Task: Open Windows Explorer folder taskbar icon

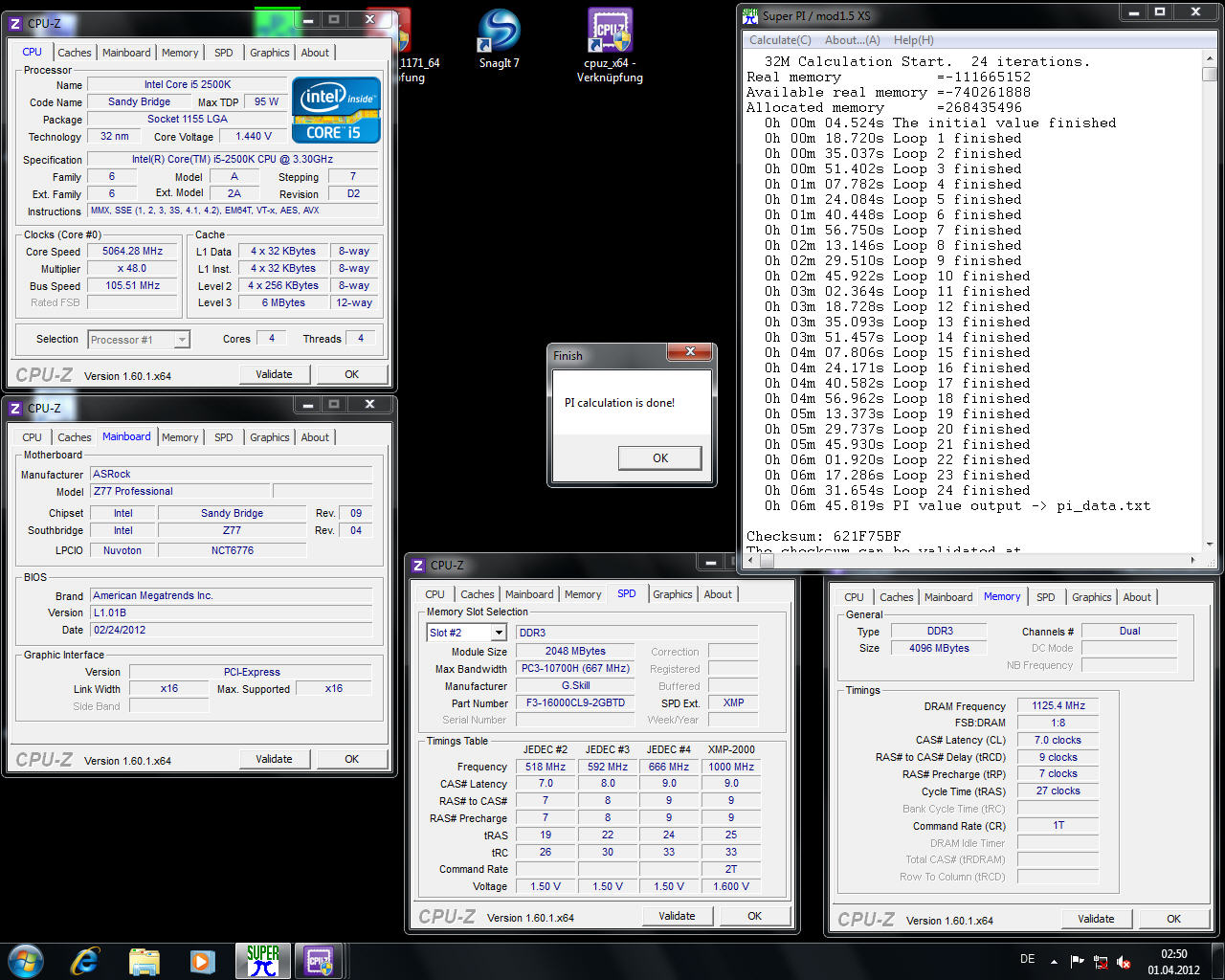Action: (x=145, y=961)
